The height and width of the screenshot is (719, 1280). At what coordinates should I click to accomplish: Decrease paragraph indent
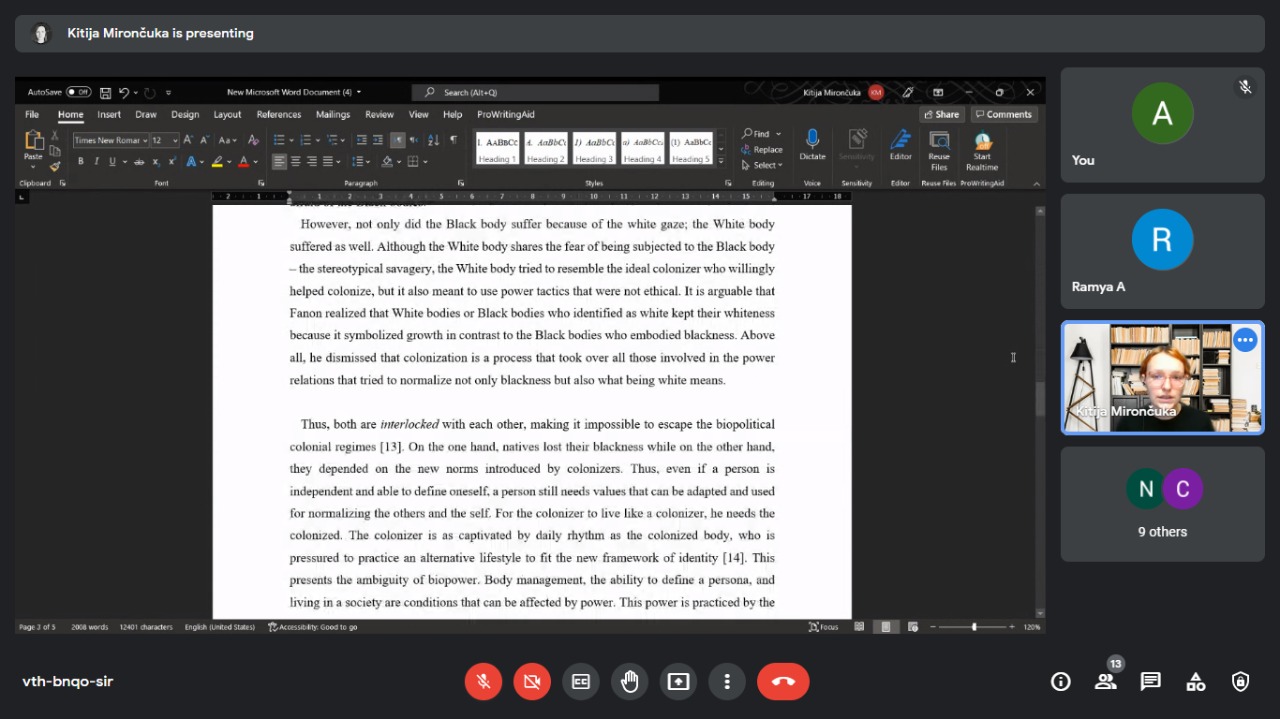coord(362,140)
